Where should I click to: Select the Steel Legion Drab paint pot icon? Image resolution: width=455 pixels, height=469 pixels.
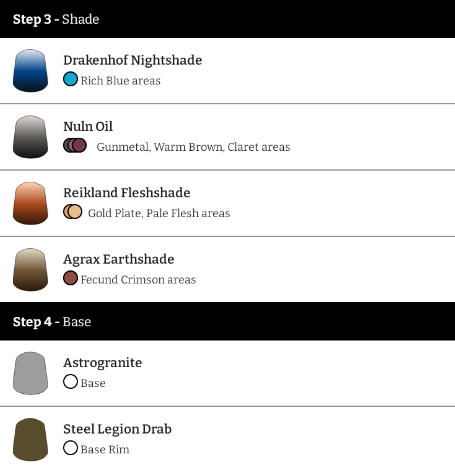point(30,439)
